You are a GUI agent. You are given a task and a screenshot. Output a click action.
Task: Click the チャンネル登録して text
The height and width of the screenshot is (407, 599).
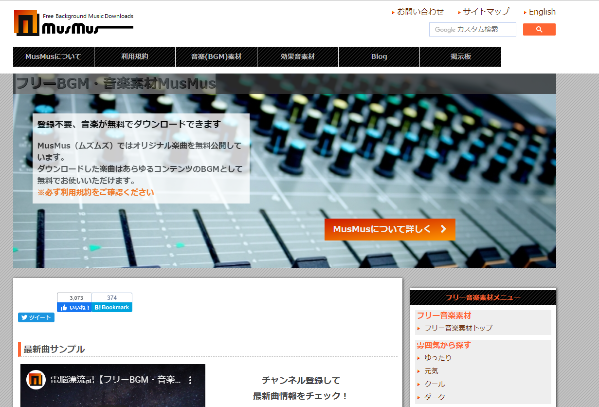301,381
